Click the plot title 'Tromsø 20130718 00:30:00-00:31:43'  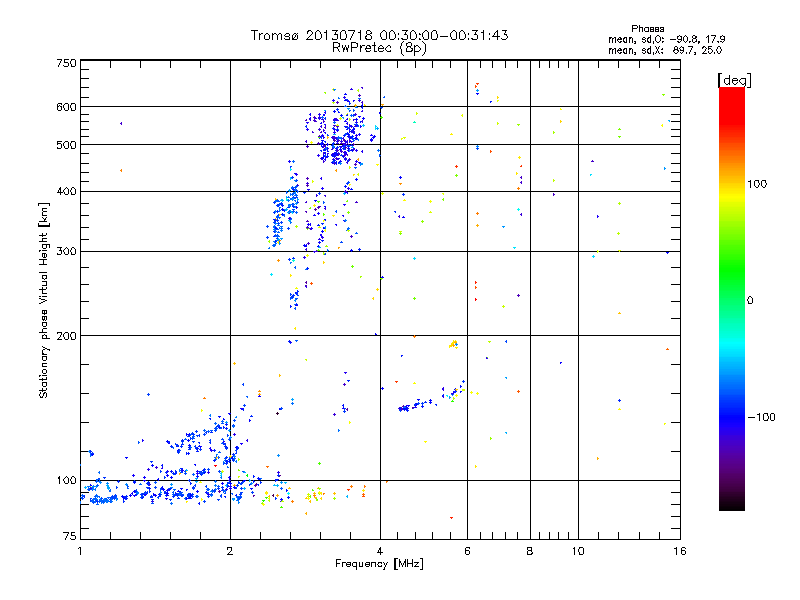379,35
